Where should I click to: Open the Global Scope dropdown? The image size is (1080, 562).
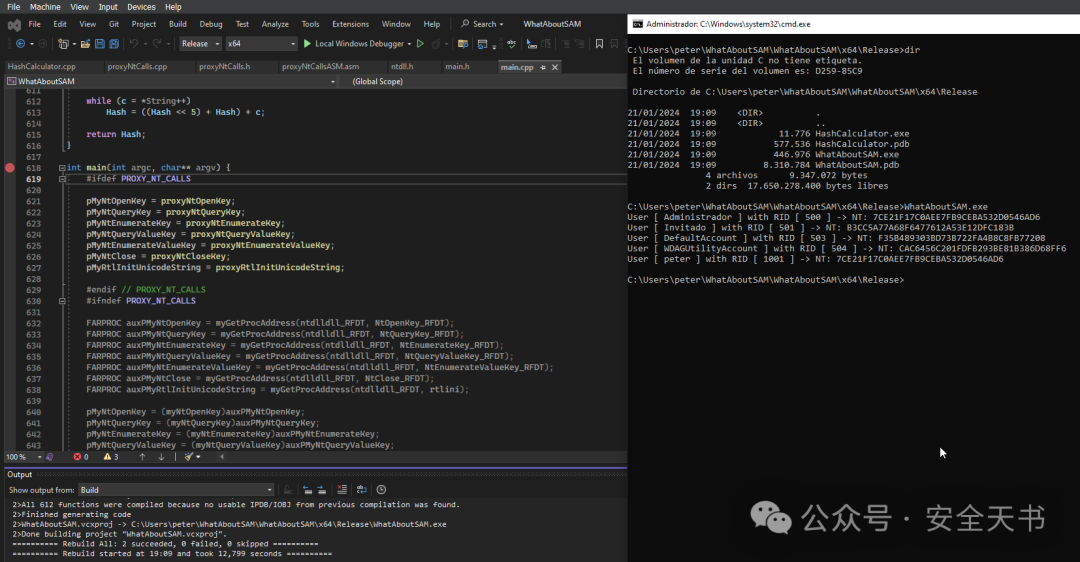coord(486,81)
